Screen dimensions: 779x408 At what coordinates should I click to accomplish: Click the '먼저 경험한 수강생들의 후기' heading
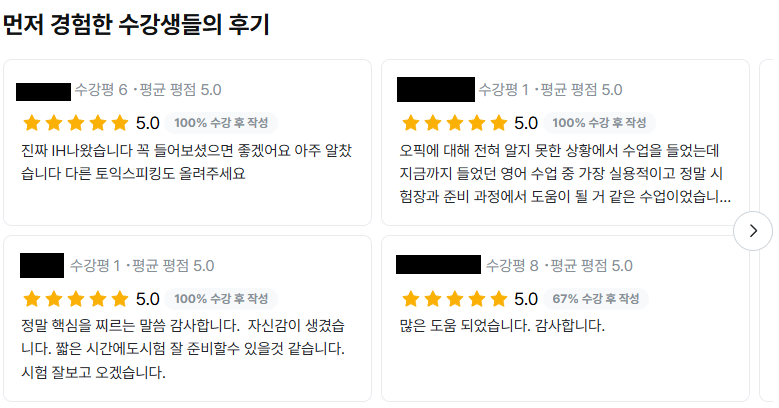[x=136, y=24]
